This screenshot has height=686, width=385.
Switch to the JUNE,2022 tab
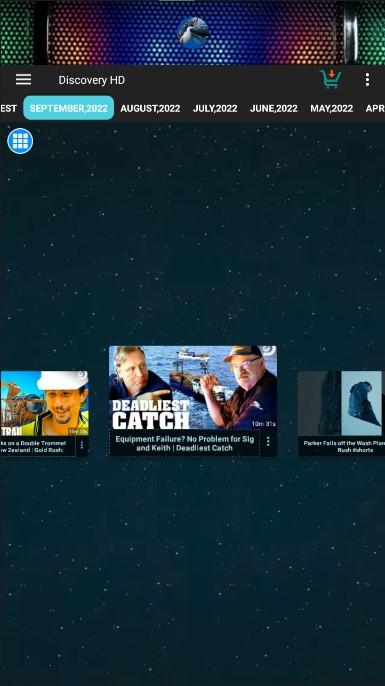tap(273, 108)
